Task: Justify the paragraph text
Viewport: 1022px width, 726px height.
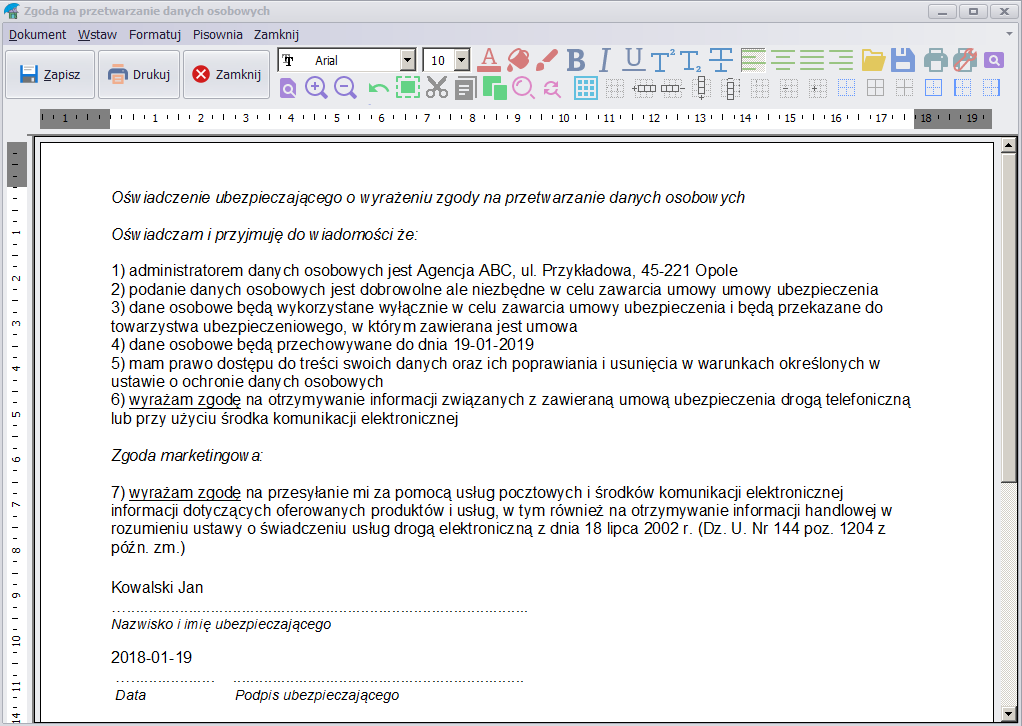Action: click(x=811, y=61)
